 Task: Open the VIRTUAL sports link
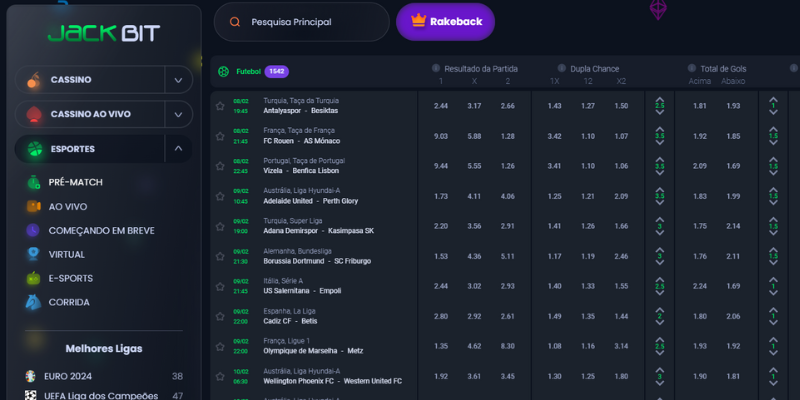(x=66, y=254)
